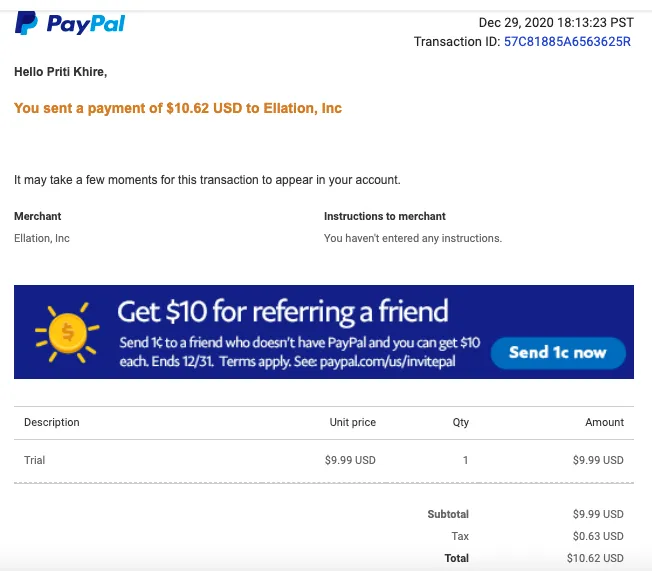This screenshot has width=652, height=571.
Task: Click the Merchant label
Action: [38, 216]
